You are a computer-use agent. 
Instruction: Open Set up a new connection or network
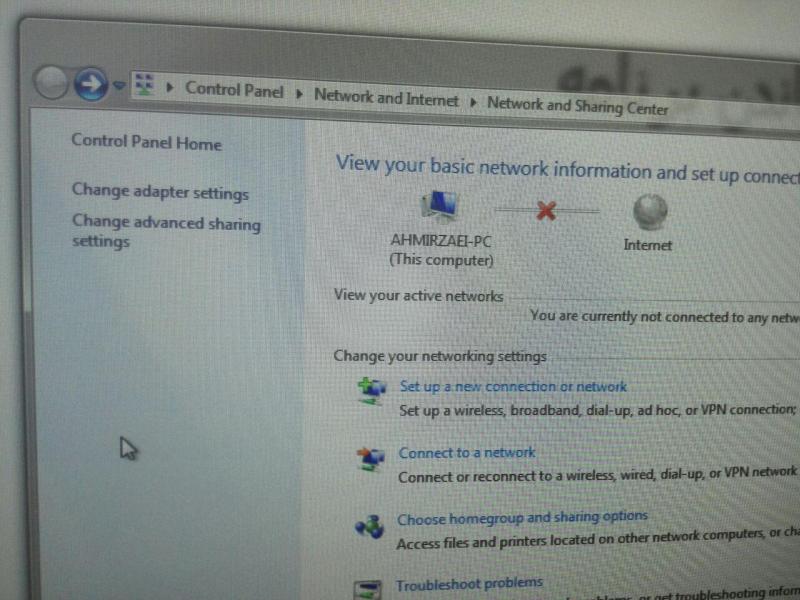(513, 386)
